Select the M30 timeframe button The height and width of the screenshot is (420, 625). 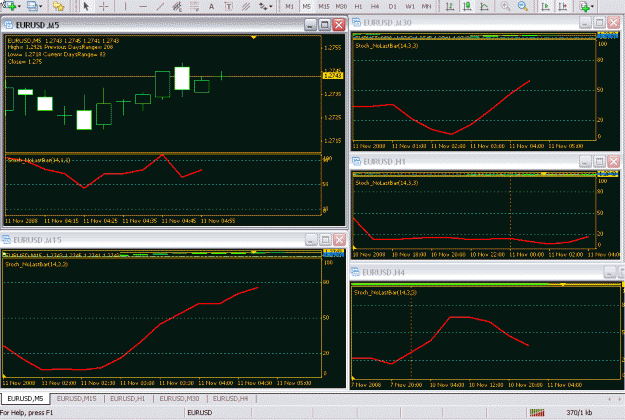click(341, 6)
